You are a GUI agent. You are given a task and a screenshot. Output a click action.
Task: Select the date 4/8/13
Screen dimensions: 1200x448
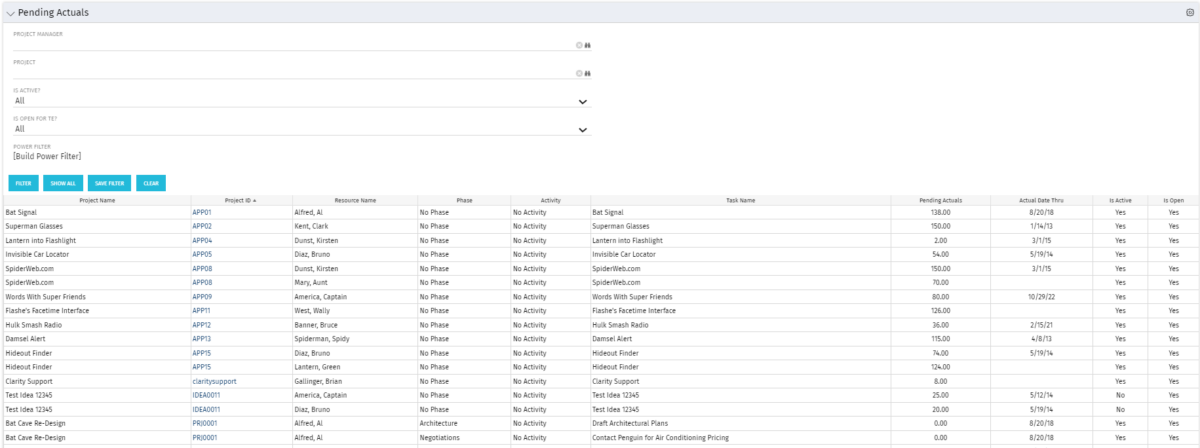coord(1042,339)
